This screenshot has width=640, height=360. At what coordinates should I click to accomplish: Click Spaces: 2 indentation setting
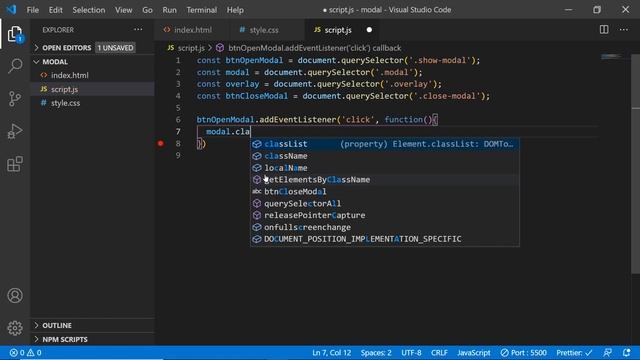click(x=376, y=353)
